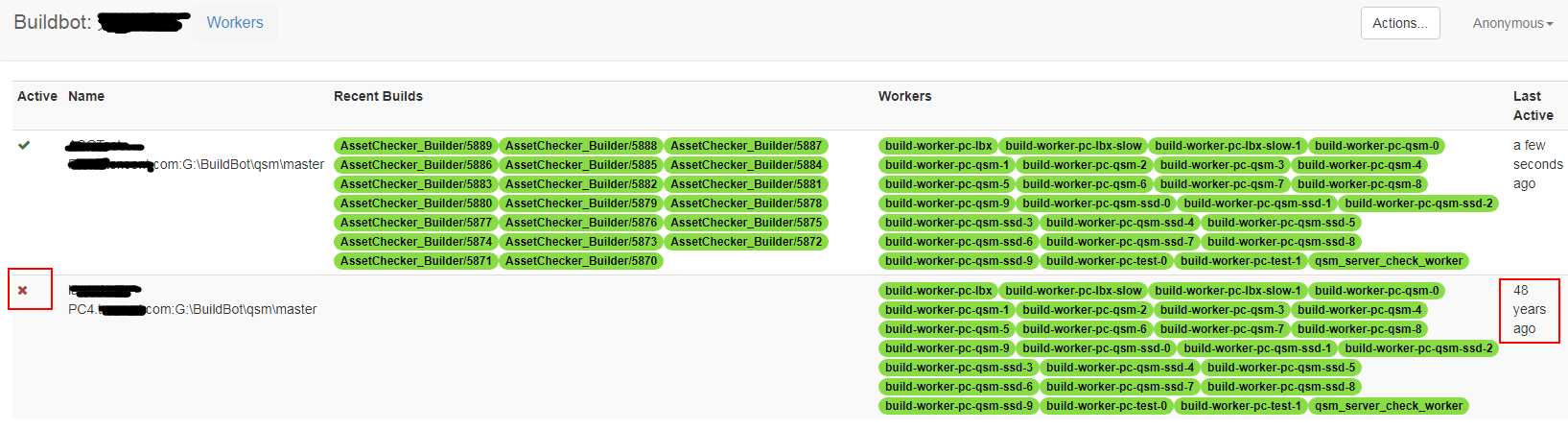1568x430 pixels.
Task: Select build AssetChecker_Builder/5881
Action: 746,184
